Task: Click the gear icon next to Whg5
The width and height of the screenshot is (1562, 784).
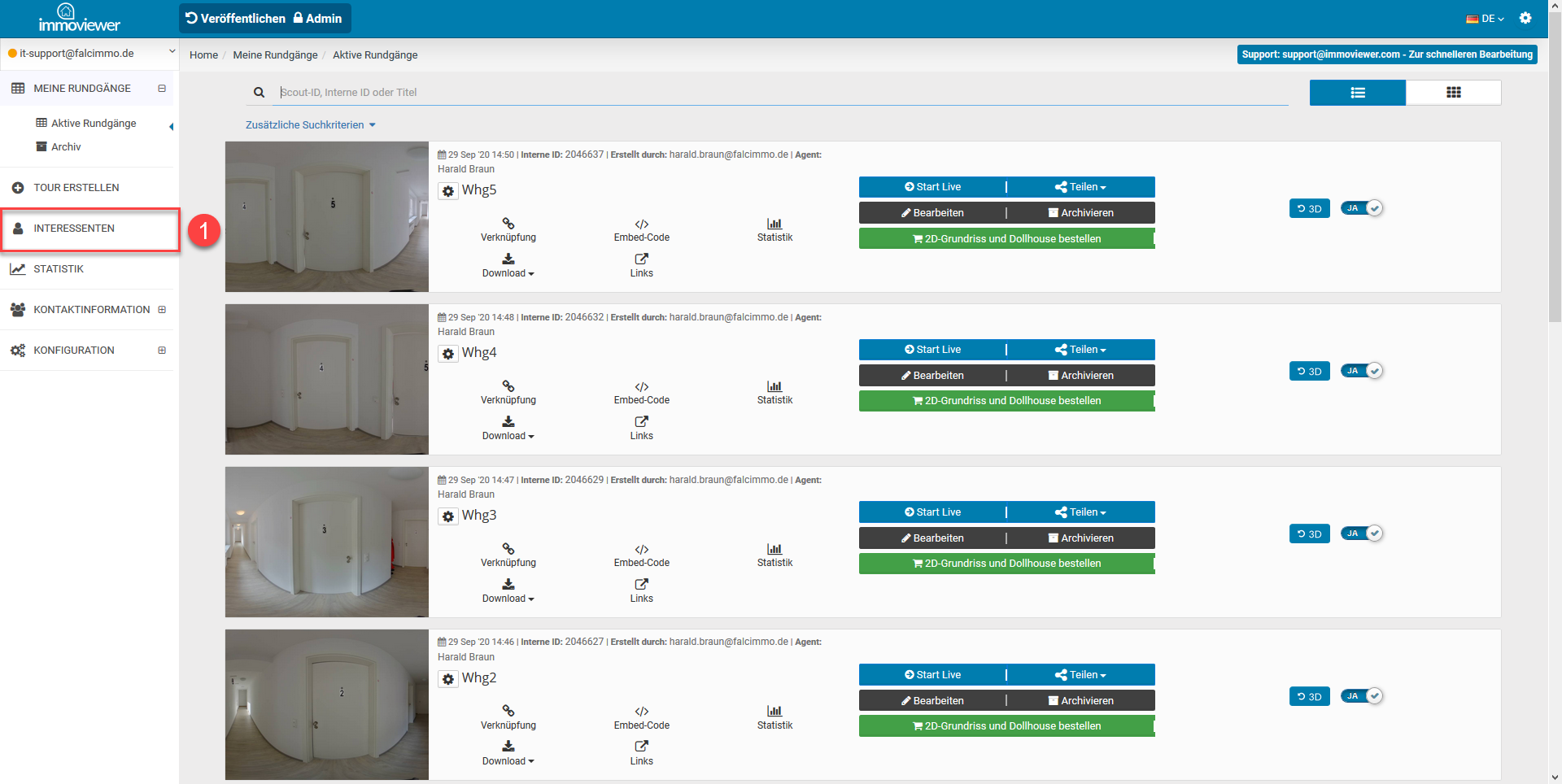Action: click(x=448, y=191)
